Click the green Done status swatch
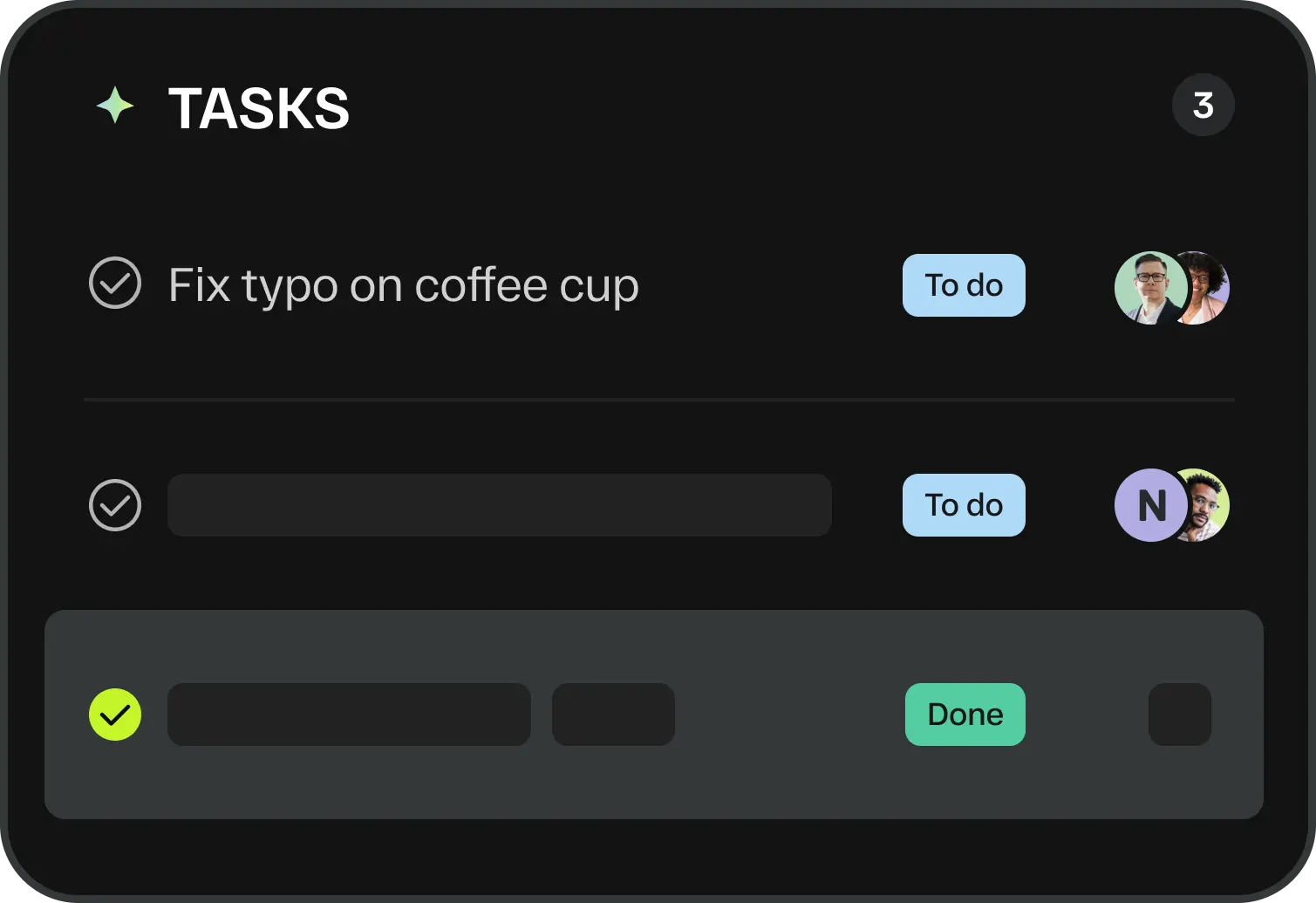 [x=965, y=715]
